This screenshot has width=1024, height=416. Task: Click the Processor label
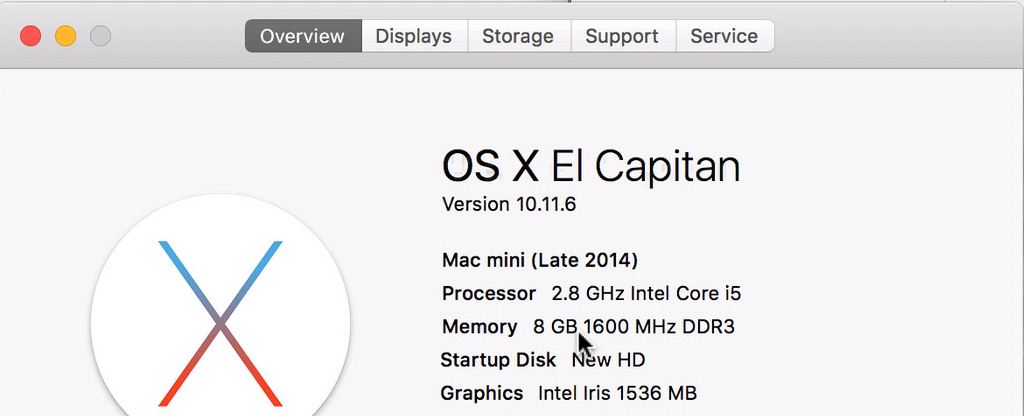coord(489,293)
